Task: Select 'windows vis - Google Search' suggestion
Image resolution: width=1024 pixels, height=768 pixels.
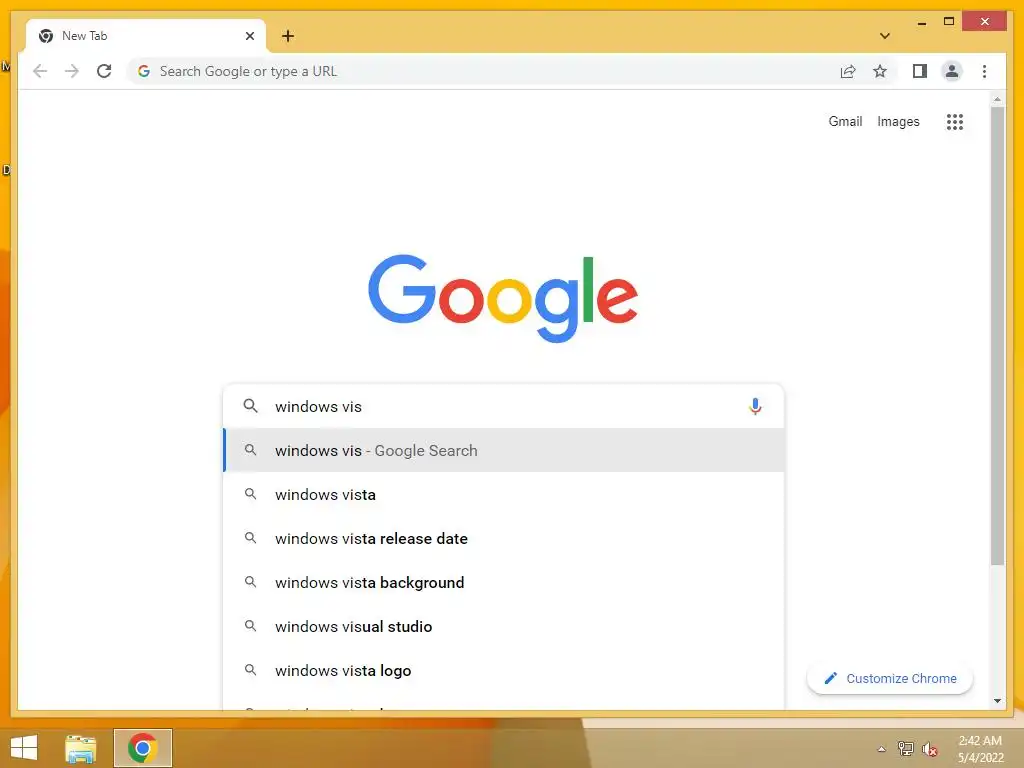Action: tap(504, 451)
